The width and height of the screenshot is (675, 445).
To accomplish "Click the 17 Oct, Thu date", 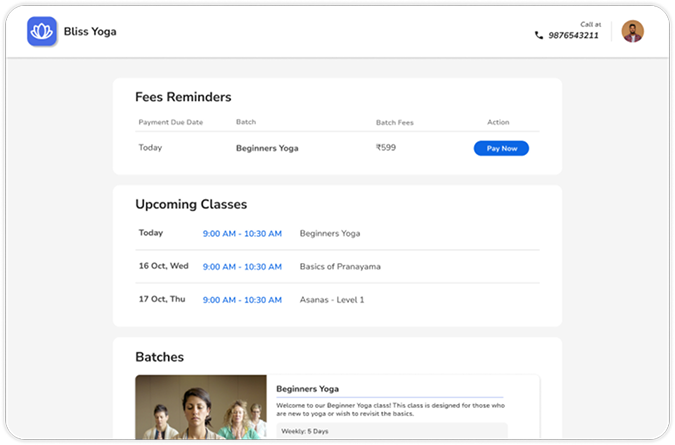I will click(x=162, y=299).
